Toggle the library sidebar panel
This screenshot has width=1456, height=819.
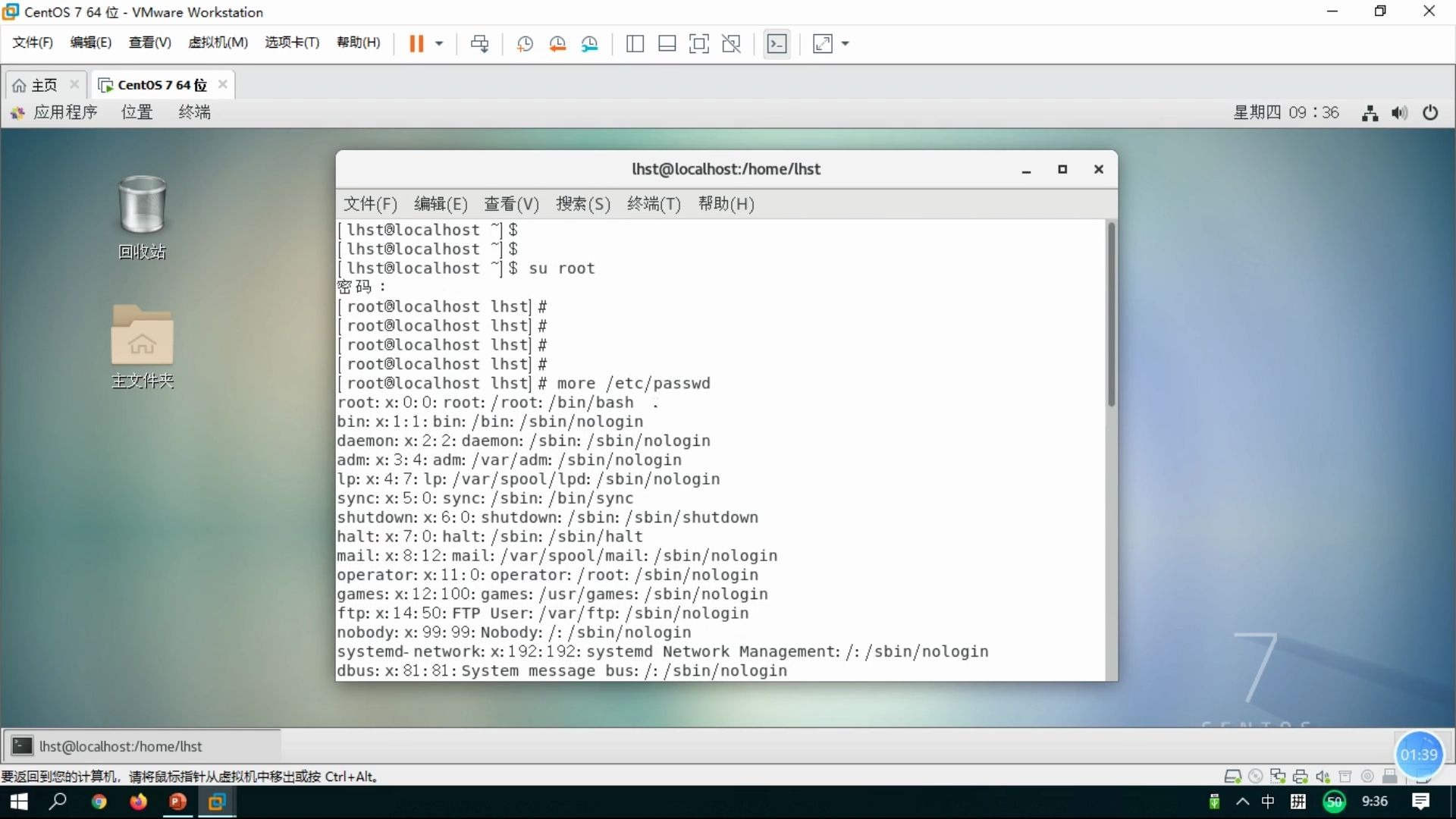click(x=635, y=43)
